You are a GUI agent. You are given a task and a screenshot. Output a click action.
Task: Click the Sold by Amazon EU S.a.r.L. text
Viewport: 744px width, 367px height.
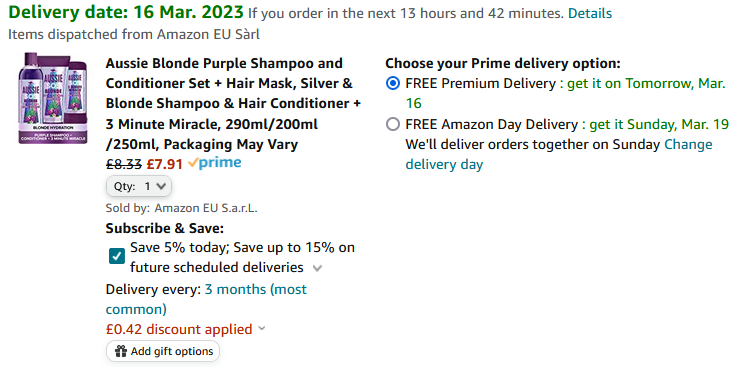pos(182,208)
